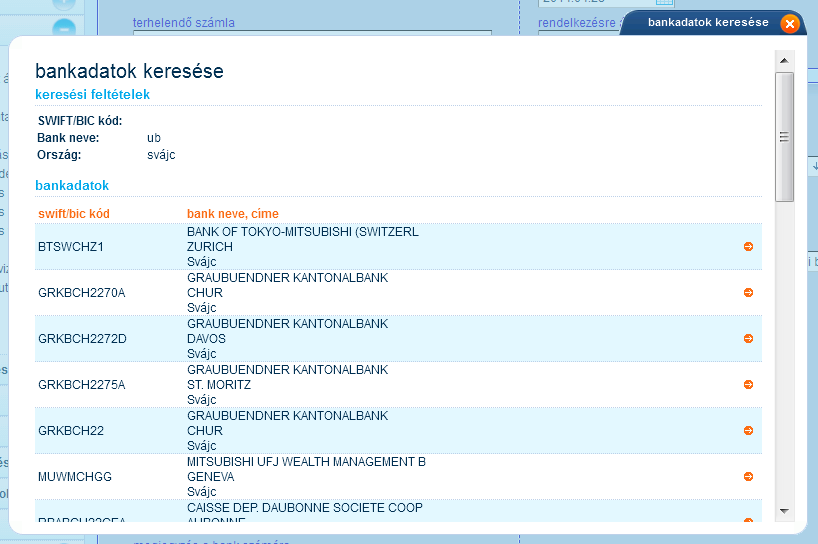The height and width of the screenshot is (544, 818).
Task: Choose arrow icon for GRKBCH2270A row
Action: [748, 293]
